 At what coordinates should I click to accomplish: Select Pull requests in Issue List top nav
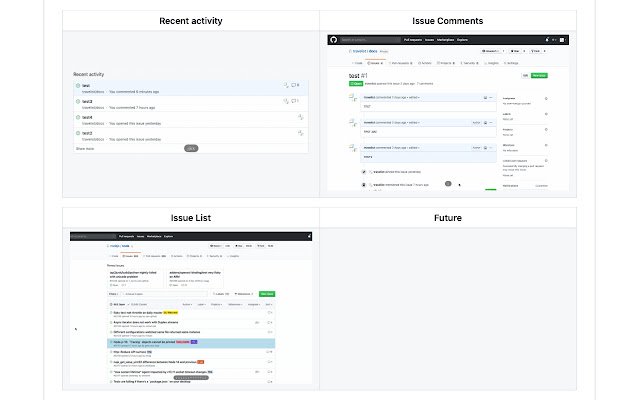click(127, 236)
